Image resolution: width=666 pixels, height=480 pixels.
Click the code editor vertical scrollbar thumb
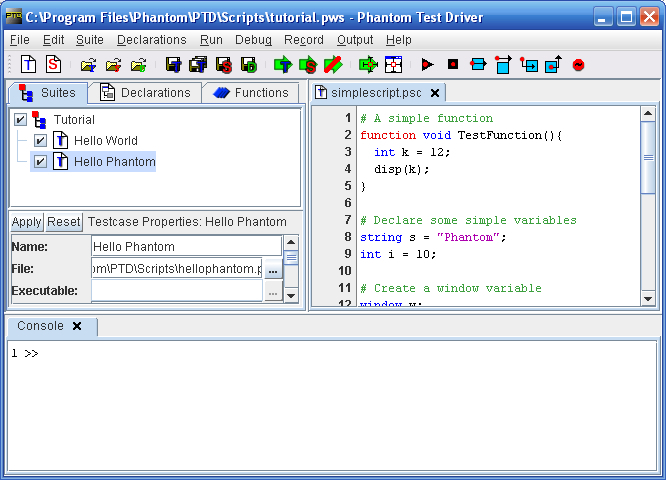(648, 158)
